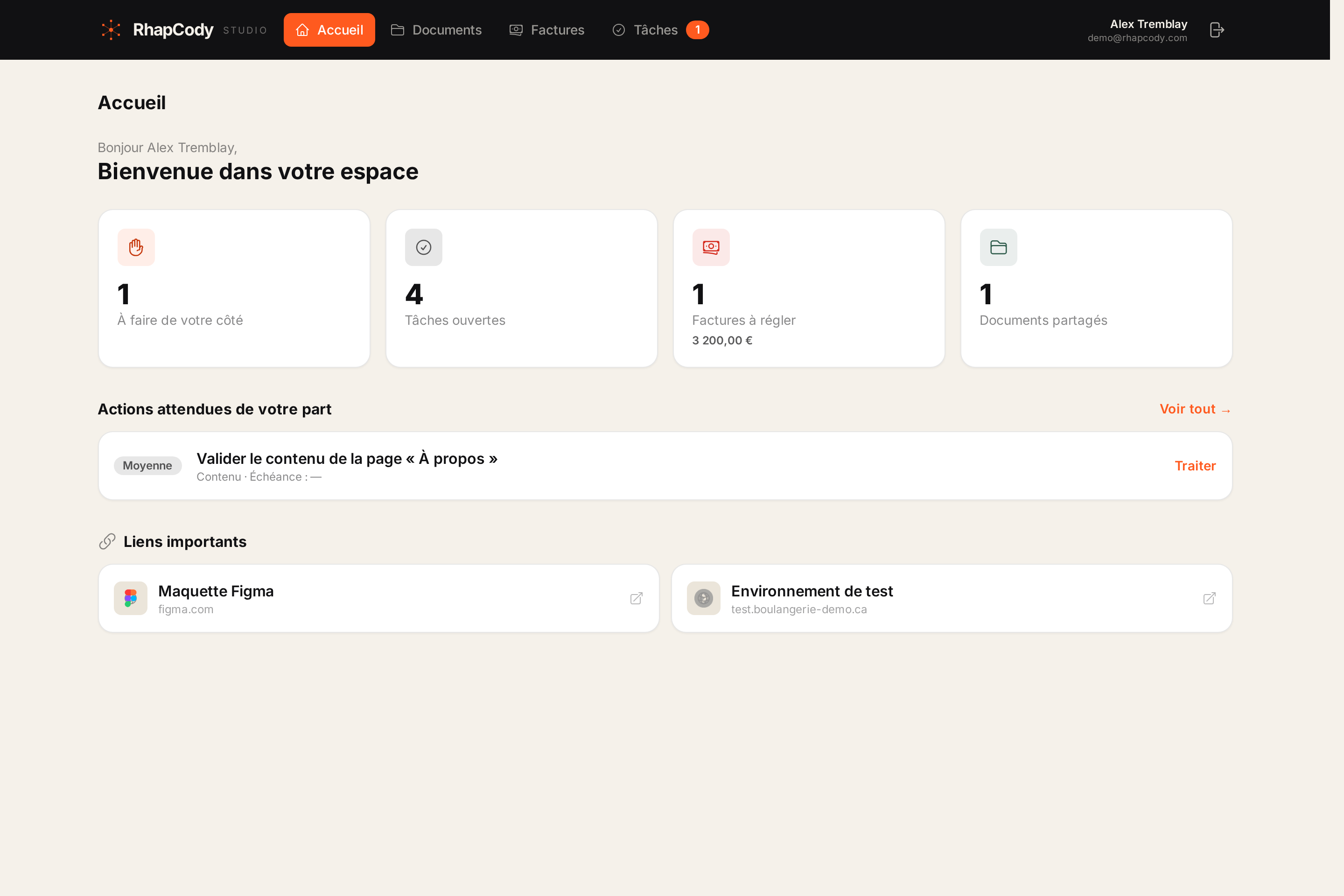
Task: Click the Figma logo icon
Action: point(131,598)
